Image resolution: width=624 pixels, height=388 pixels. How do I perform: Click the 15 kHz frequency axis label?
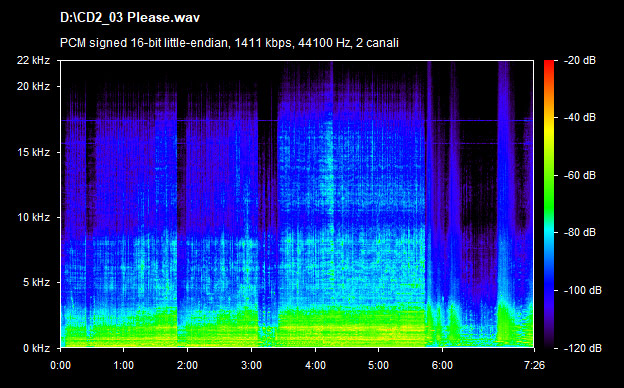pyautogui.click(x=33, y=152)
